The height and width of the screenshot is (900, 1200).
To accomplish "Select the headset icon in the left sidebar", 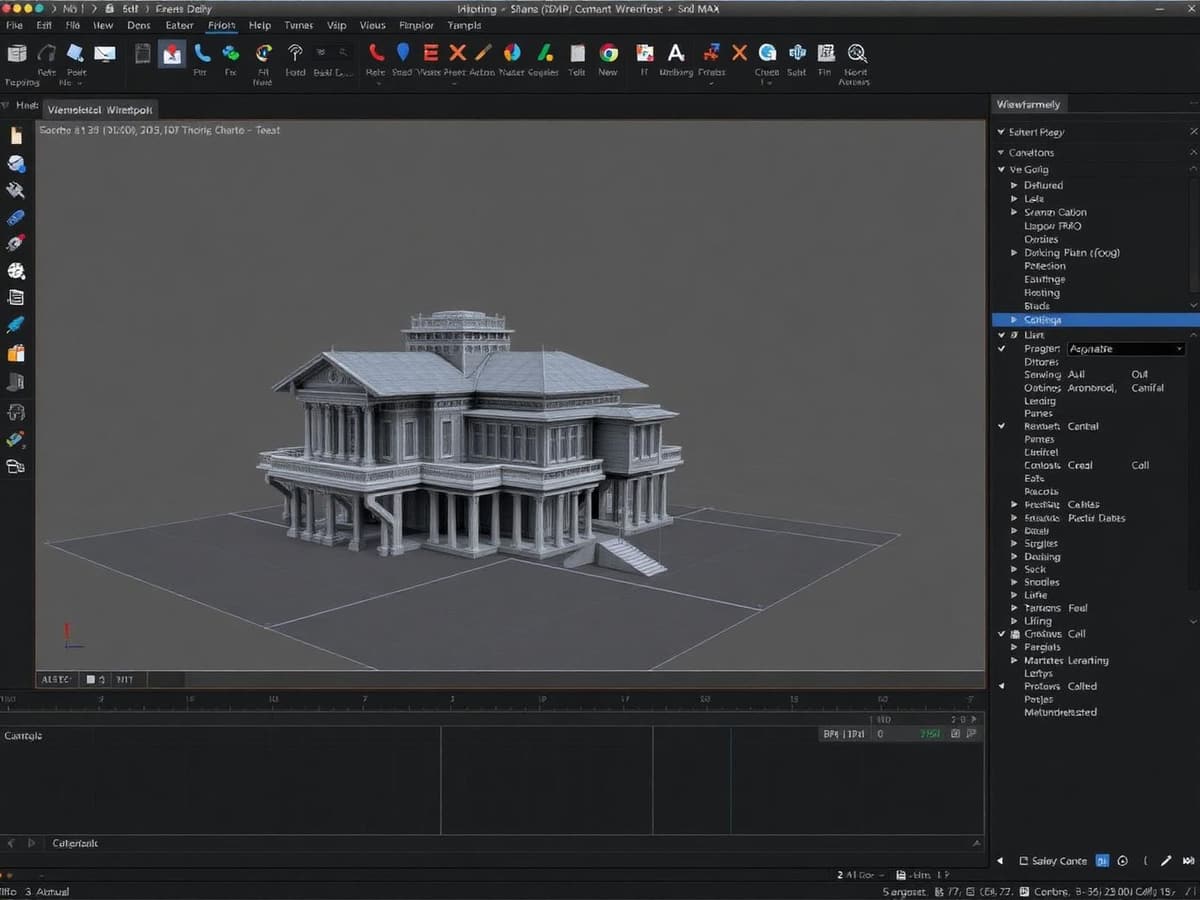I will (16, 411).
